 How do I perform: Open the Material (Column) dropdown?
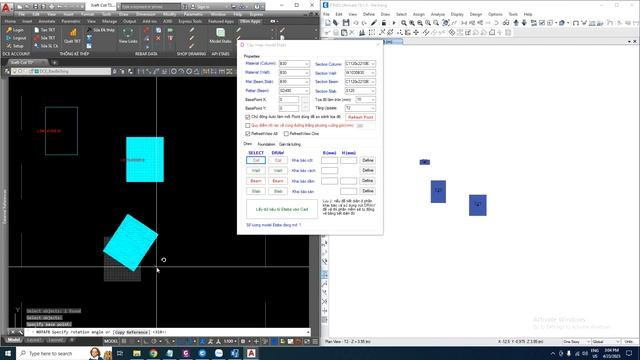(x=294, y=64)
